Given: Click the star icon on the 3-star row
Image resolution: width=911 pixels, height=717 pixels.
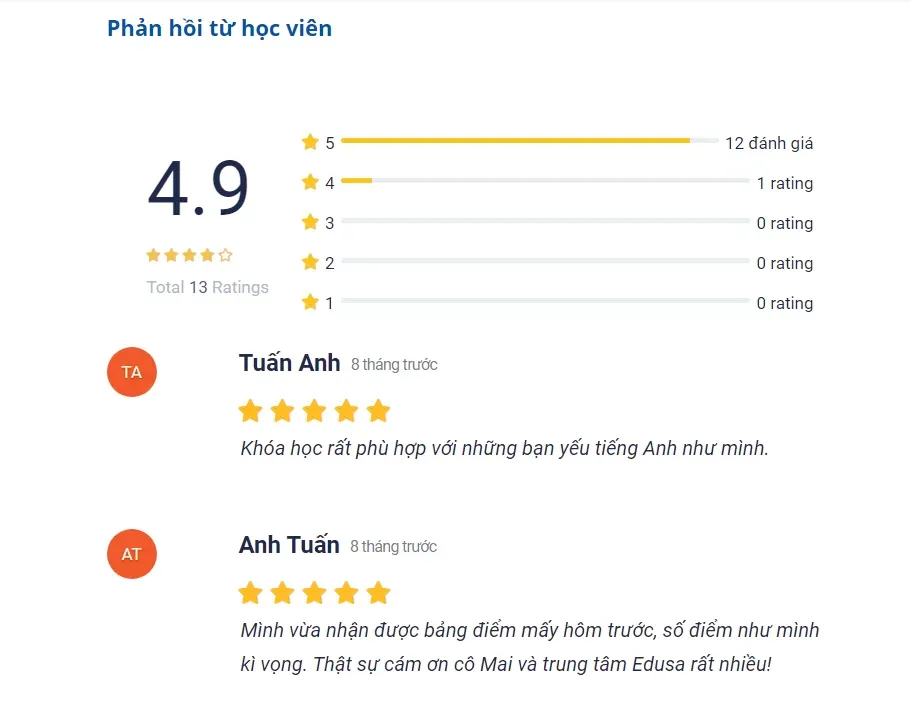Looking at the screenshot, I should [x=311, y=222].
